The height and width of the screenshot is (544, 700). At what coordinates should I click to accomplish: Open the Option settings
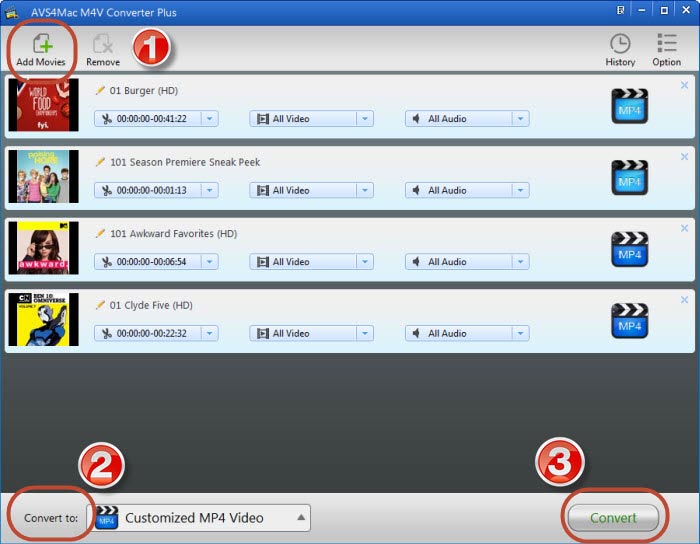667,50
